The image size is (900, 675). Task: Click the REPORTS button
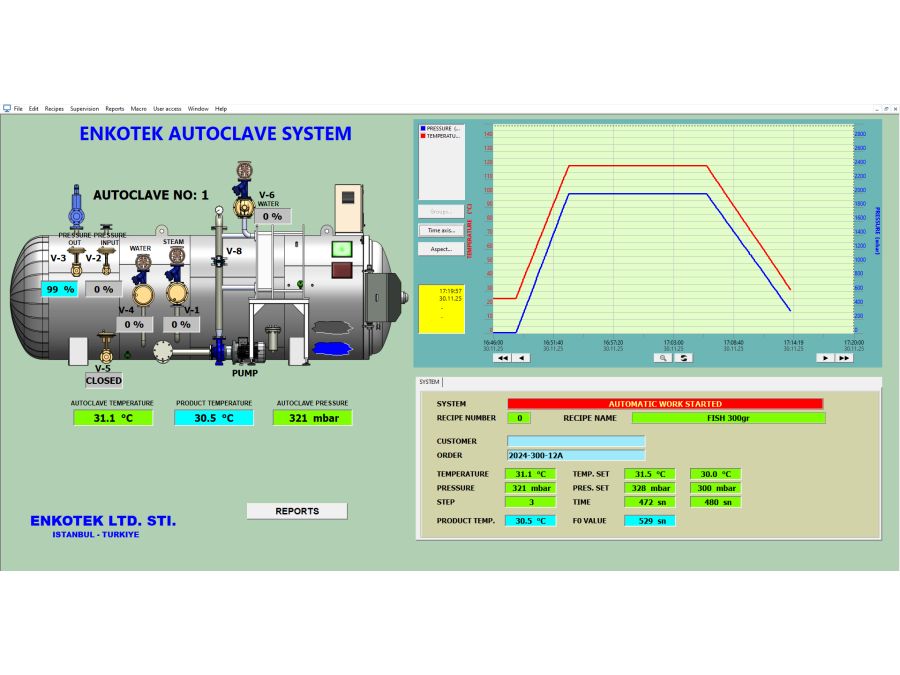(x=297, y=511)
